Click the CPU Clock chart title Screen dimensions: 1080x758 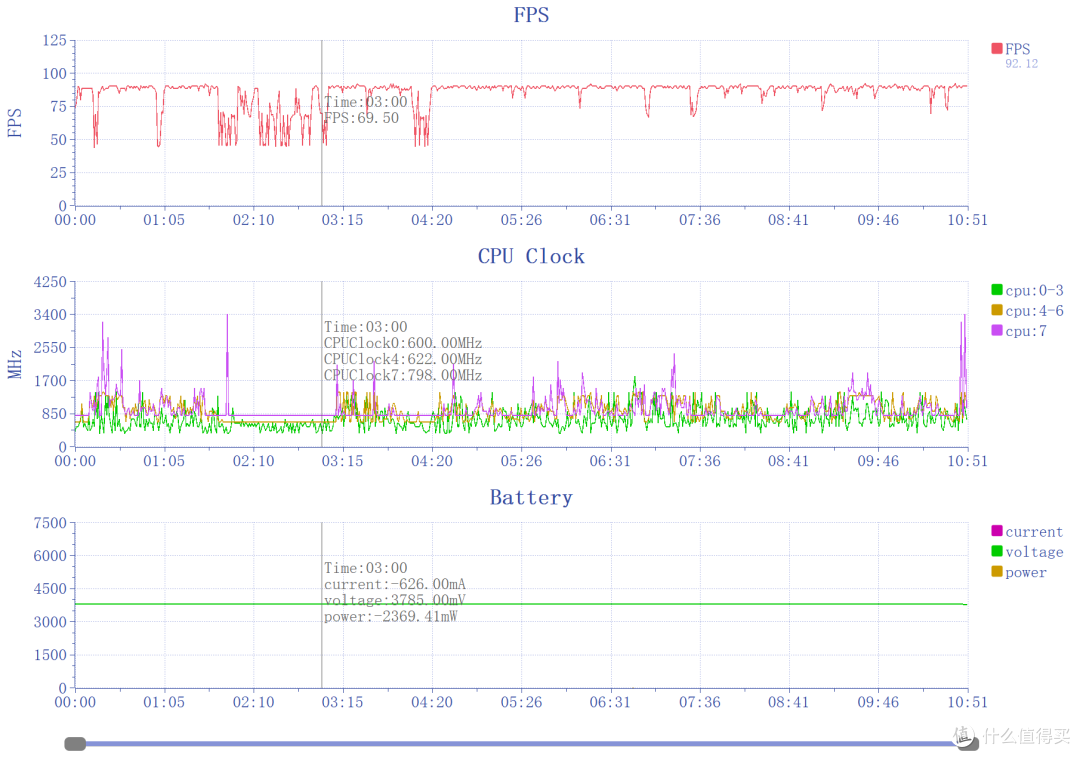coord(531,256)
